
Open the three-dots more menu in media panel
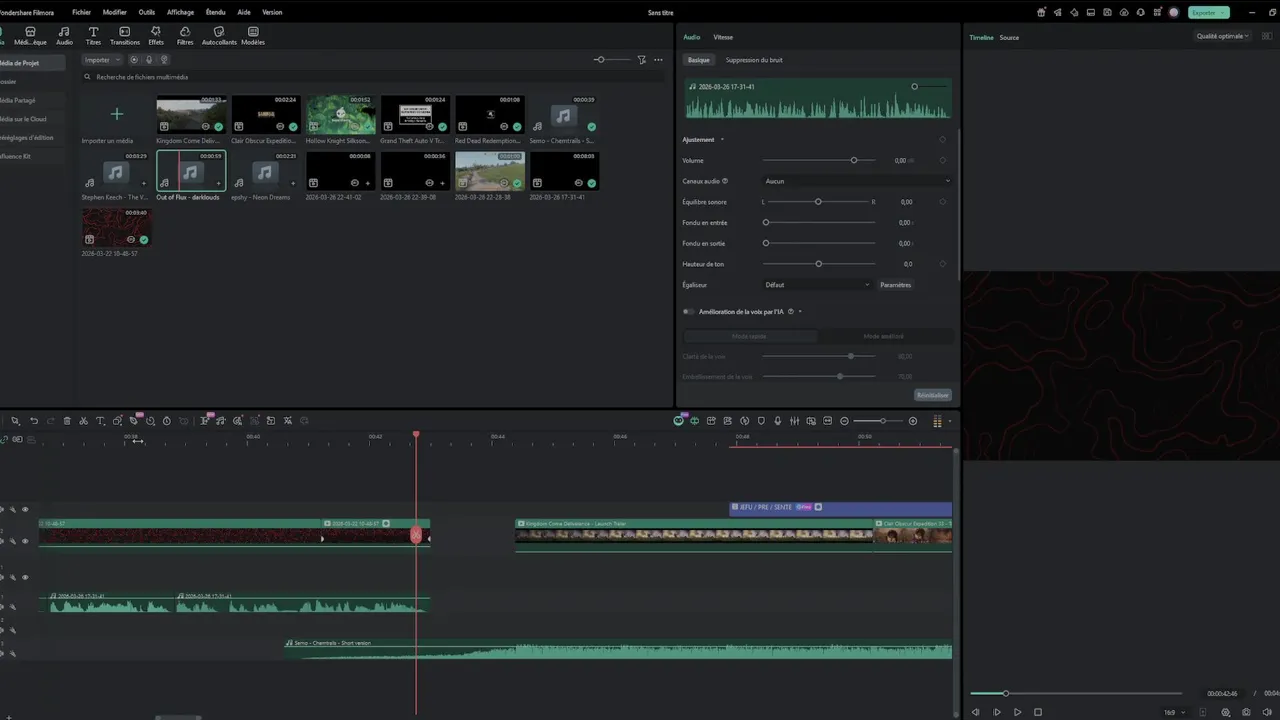click(658, 60)
